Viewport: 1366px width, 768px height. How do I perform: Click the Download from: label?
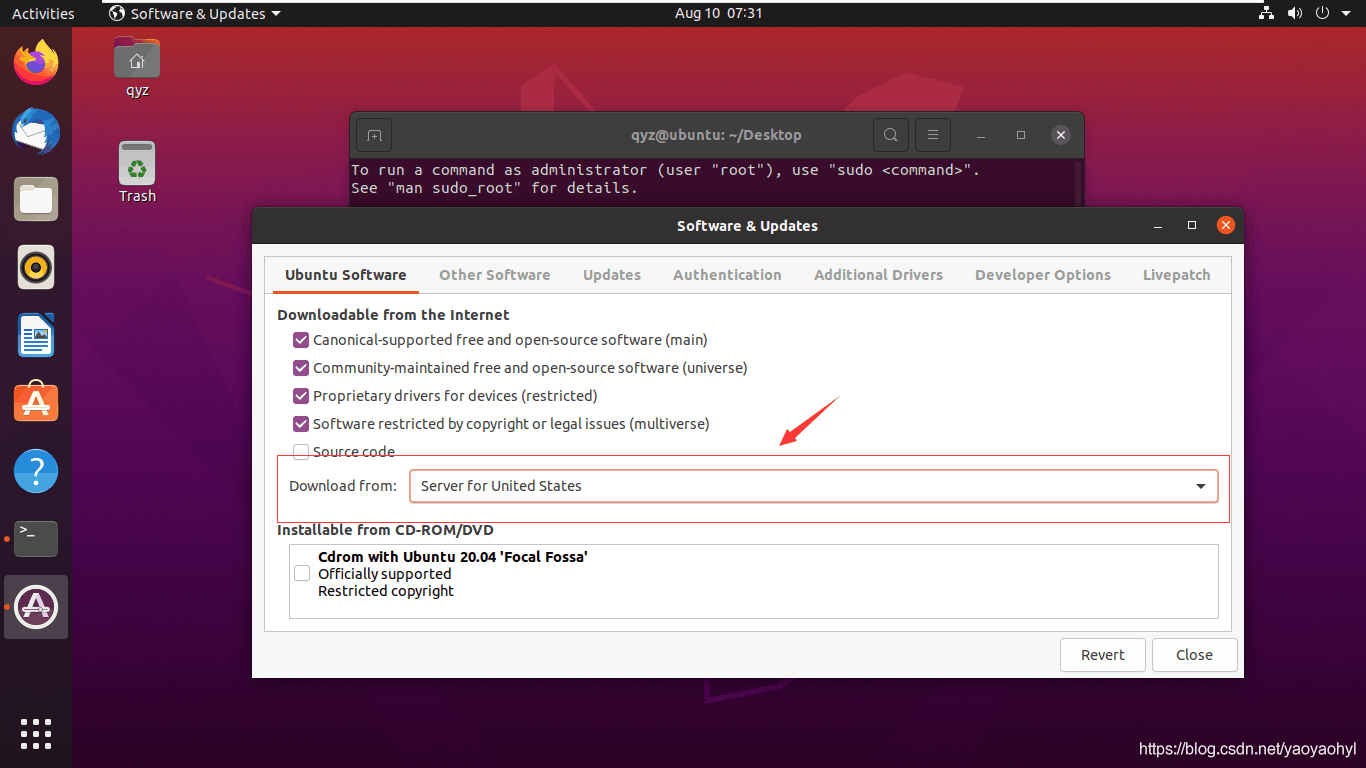coord(343,486)
